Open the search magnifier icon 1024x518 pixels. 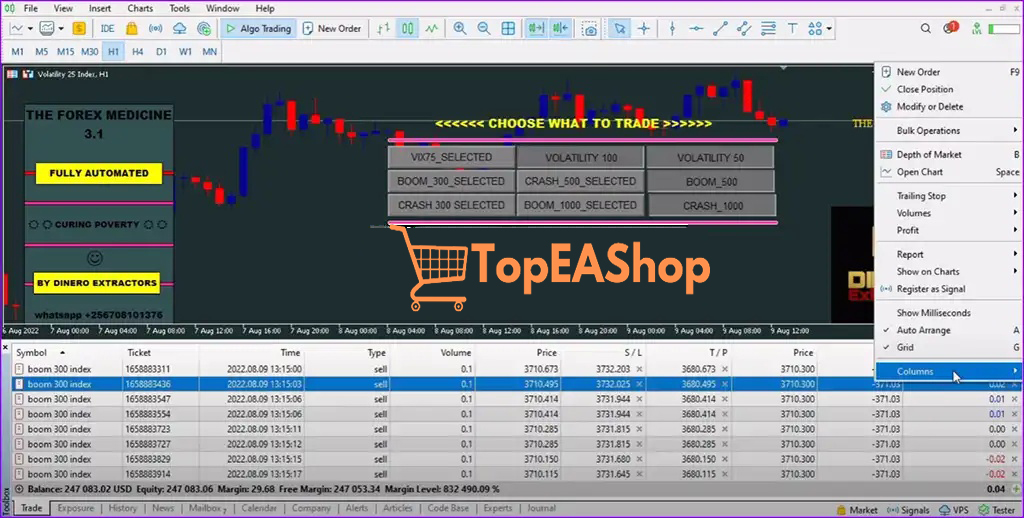click(925, 29)
